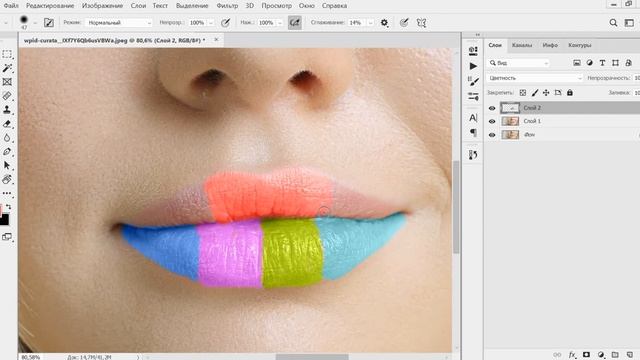The height and width of the screenshot is (360, 640).
Task: Expand the Непрозр. opacity slider arrow
Action: [x=211, y=23]
